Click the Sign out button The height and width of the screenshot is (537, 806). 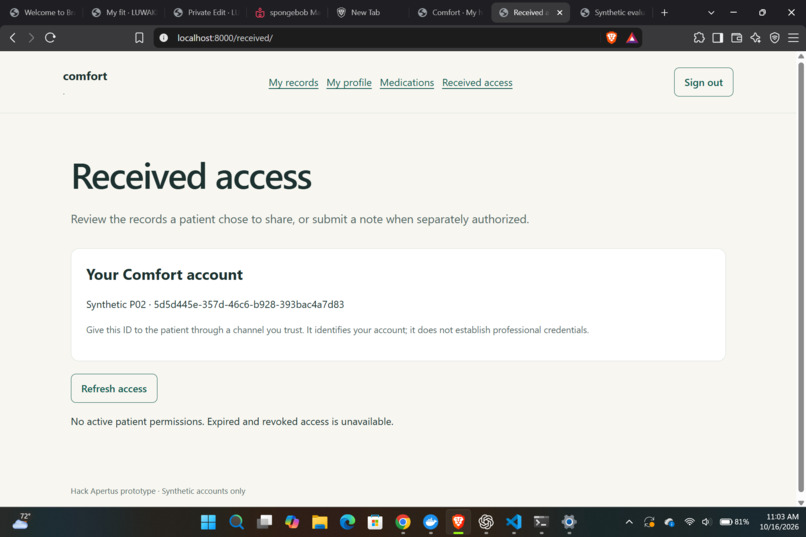pyautogui.click(x=703, y=82)
